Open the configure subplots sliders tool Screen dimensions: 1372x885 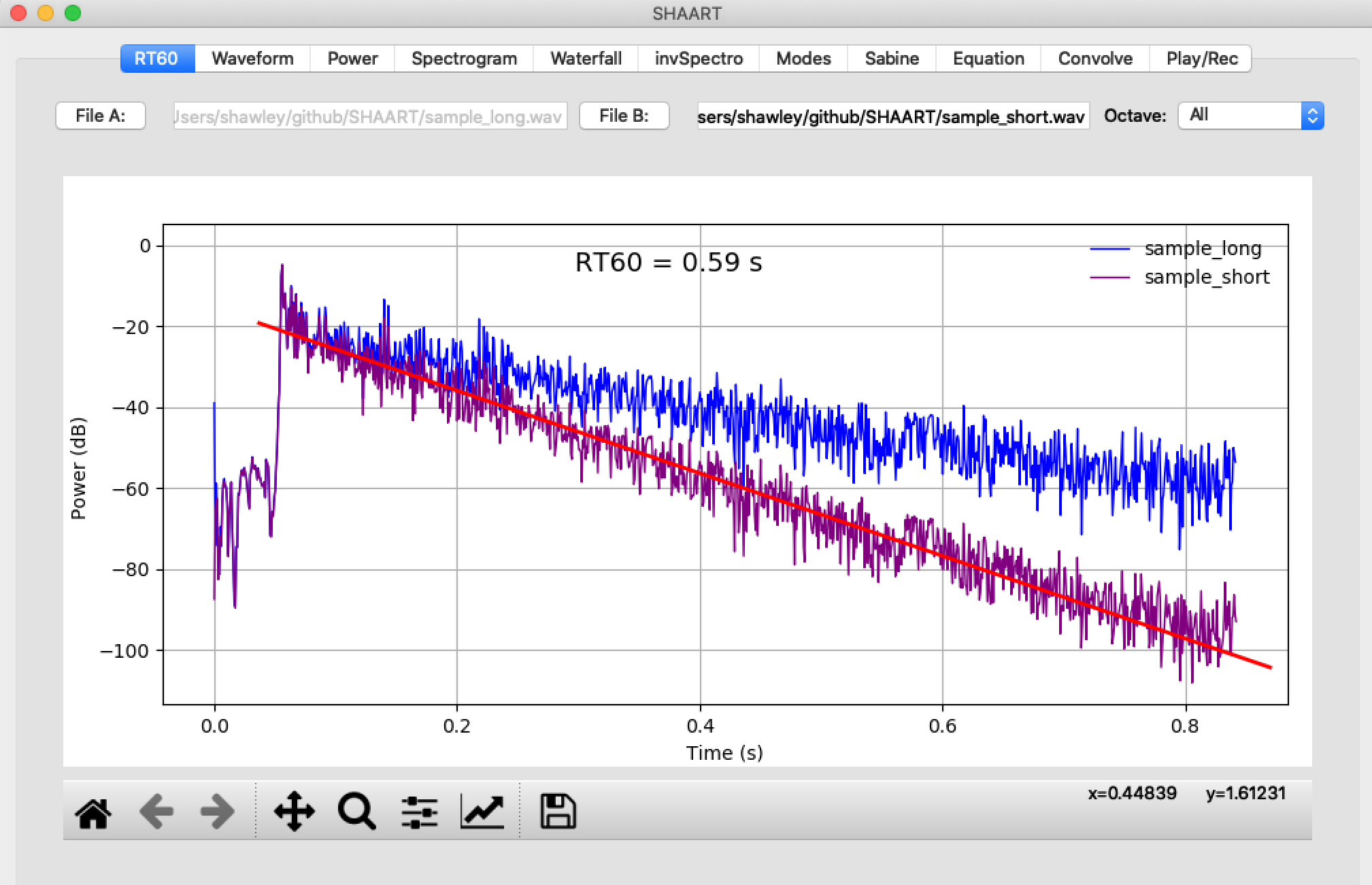pyautogui.click(x=419, y=812)
